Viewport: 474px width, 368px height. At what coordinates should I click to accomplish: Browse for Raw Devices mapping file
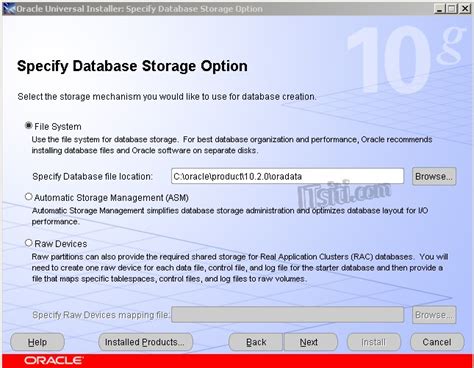[x=434, y=315]
